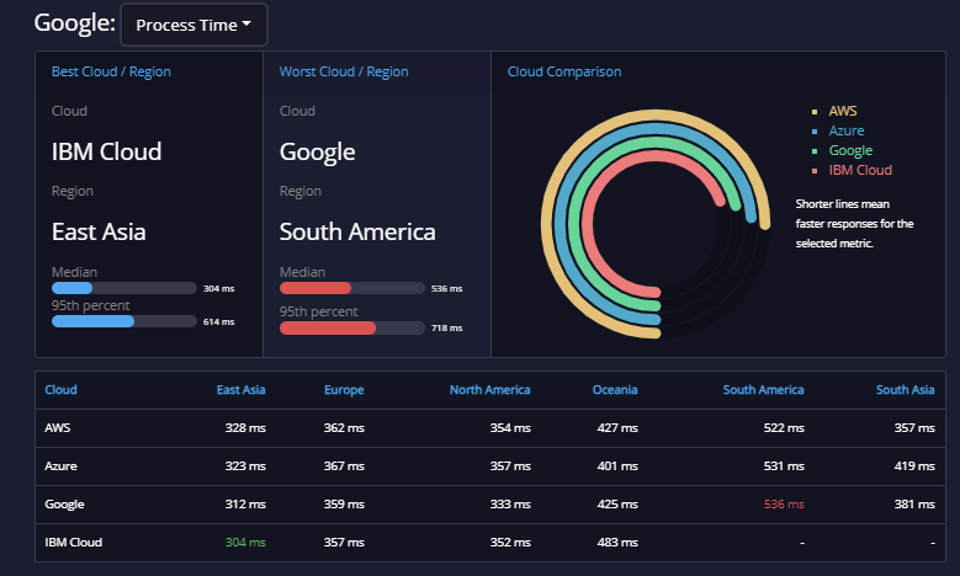Click the AWS 362 ms Europe cell
The height and width of the screenshot is (576, 960).
click(x=344, y=428)
